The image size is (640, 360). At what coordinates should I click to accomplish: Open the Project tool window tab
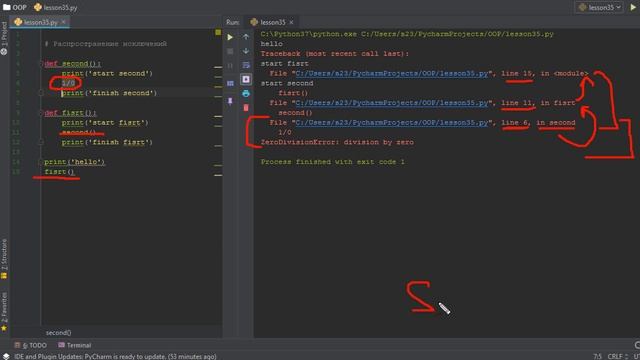pyautogui.click(x=4, y=38)
